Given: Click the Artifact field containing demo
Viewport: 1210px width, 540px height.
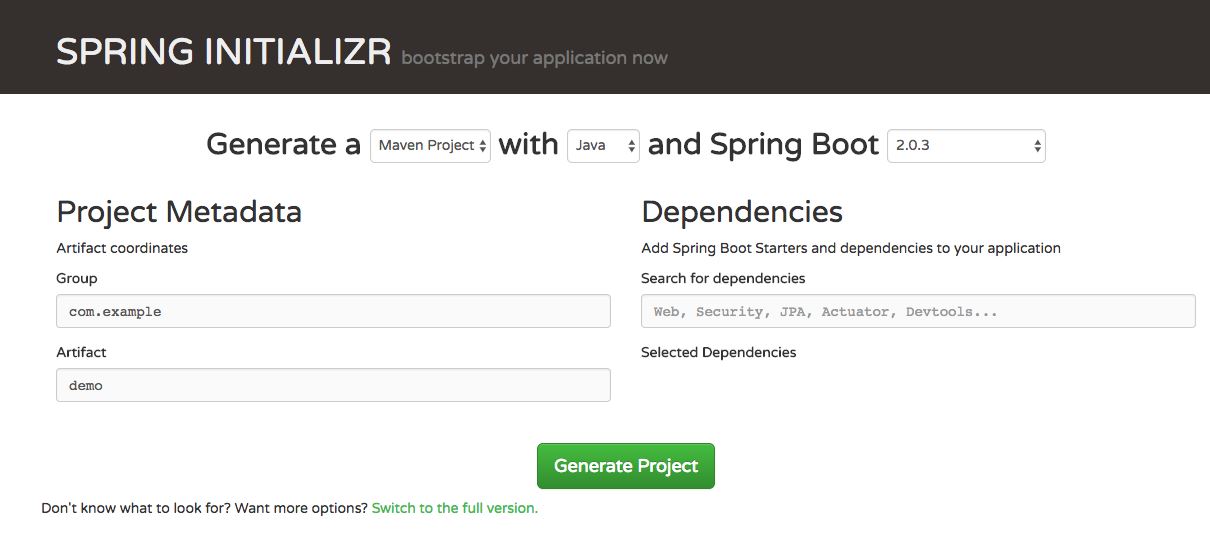Looking at the screenshot, I should (333, 386).
